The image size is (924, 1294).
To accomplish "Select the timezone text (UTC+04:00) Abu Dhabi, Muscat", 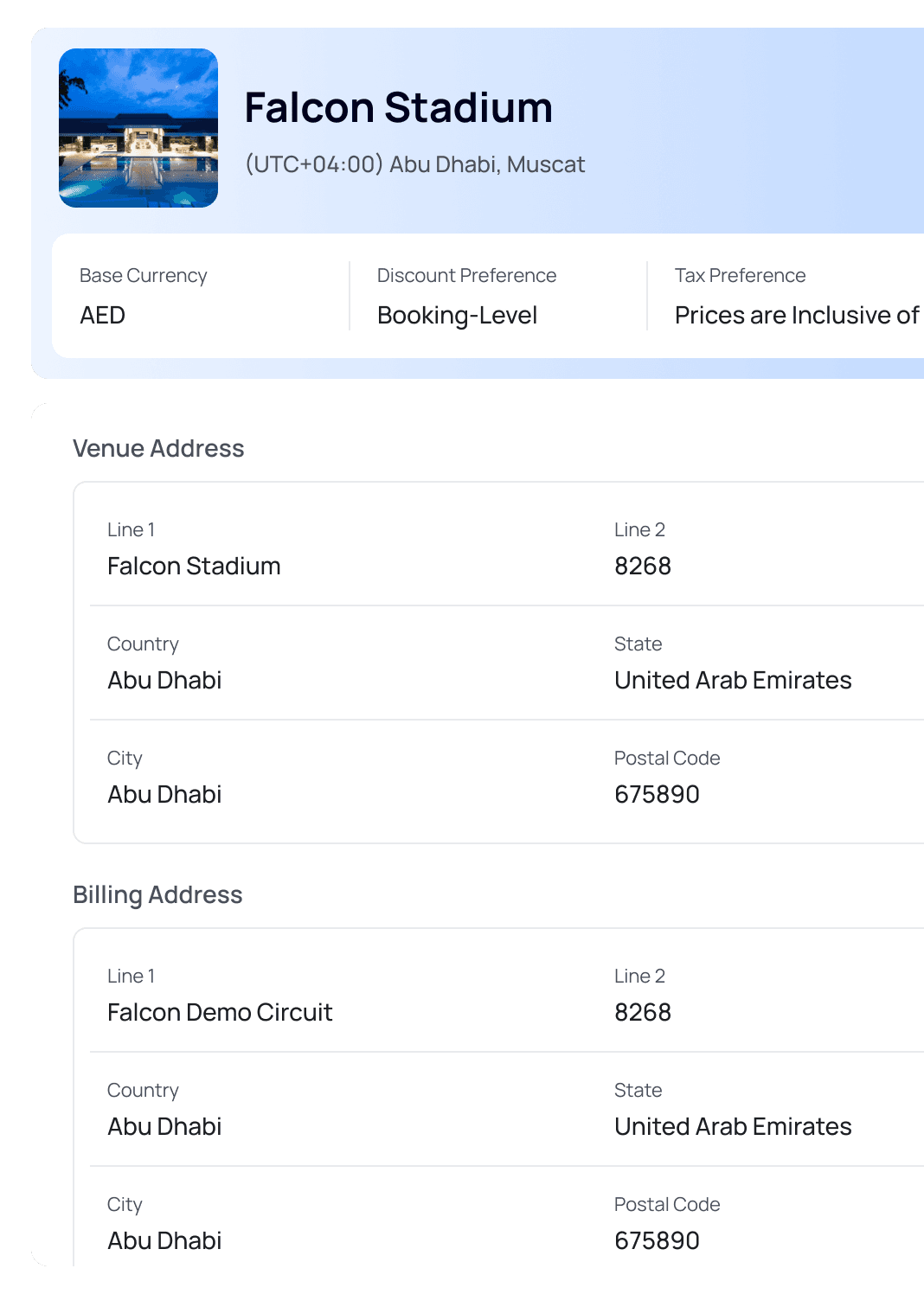I will tap(415, 164).
